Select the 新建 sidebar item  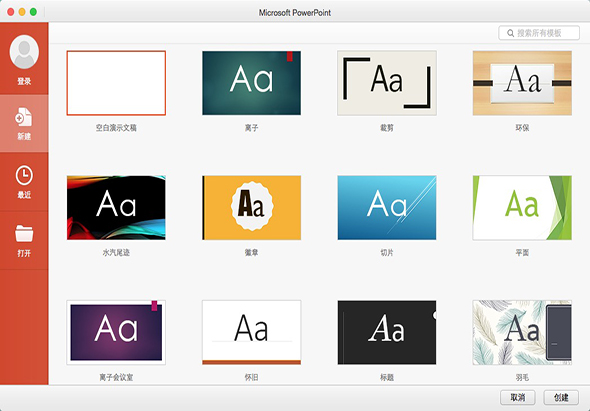(24, 123)
